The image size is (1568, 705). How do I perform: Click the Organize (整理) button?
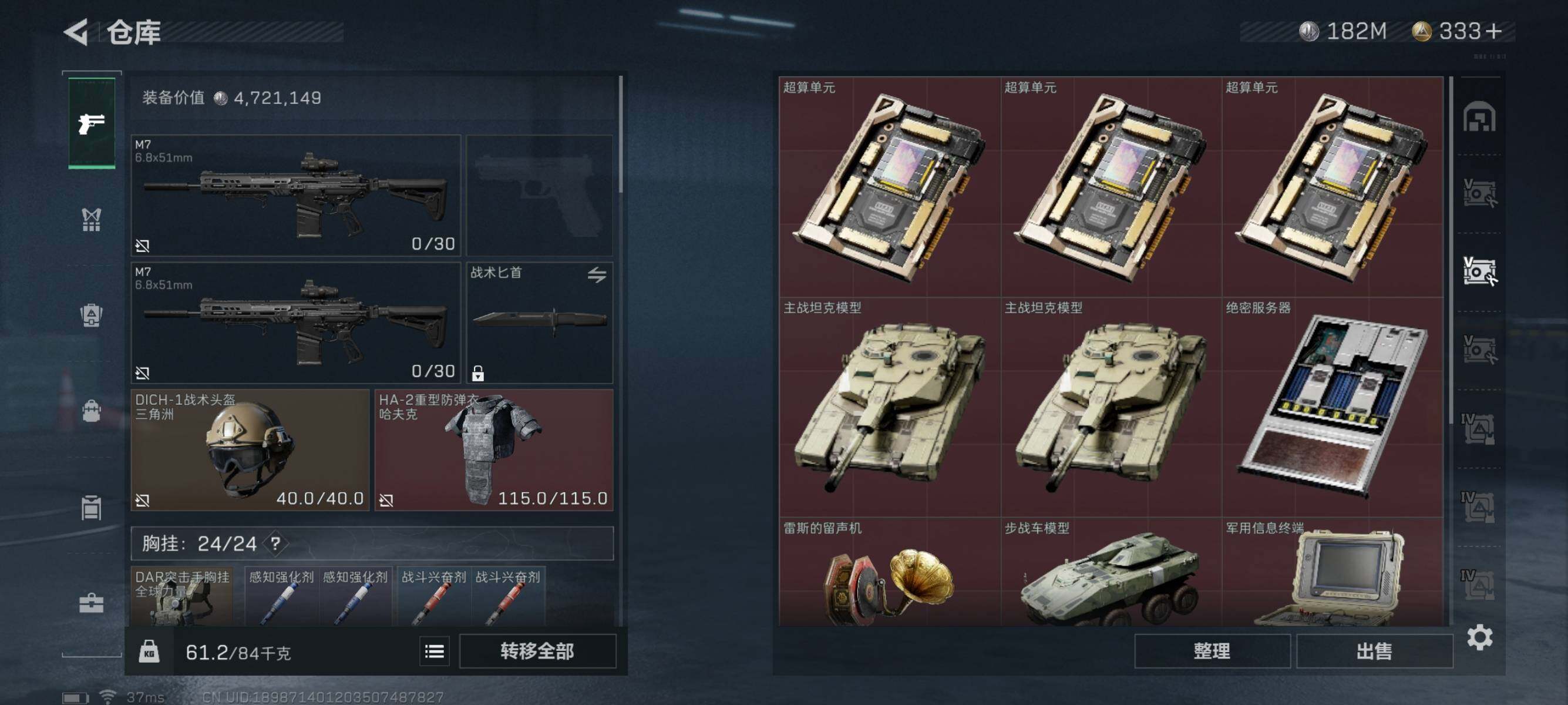click(x=1212, y=652)
